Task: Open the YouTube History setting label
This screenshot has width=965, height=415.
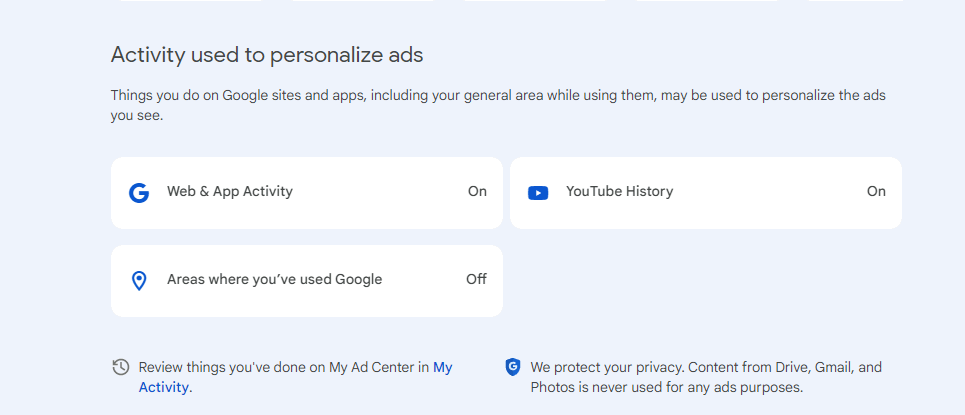Action: 619,191
